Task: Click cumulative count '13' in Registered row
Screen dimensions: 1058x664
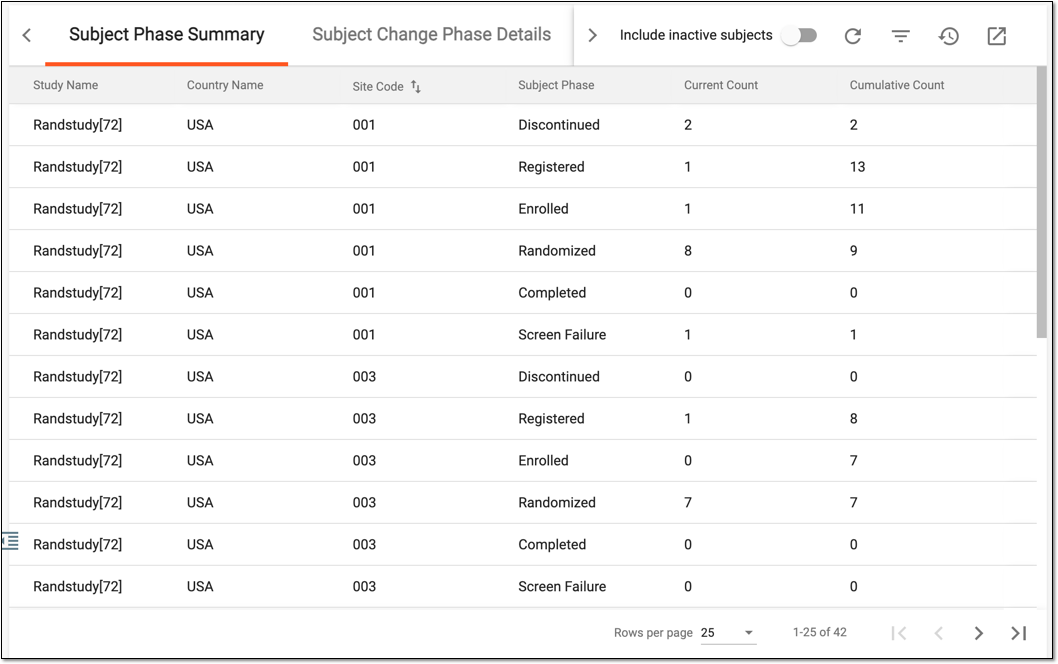Action: click(857, 167)
